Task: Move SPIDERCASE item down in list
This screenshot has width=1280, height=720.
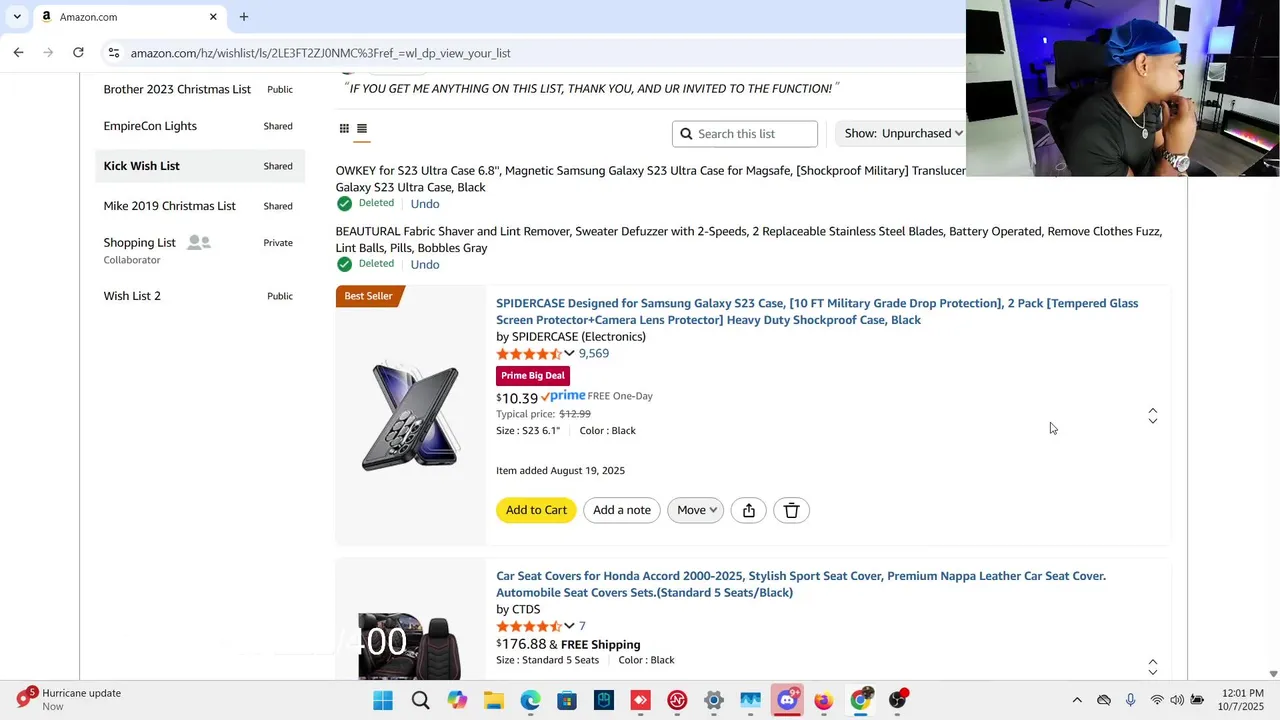Action: point(1153,422)
